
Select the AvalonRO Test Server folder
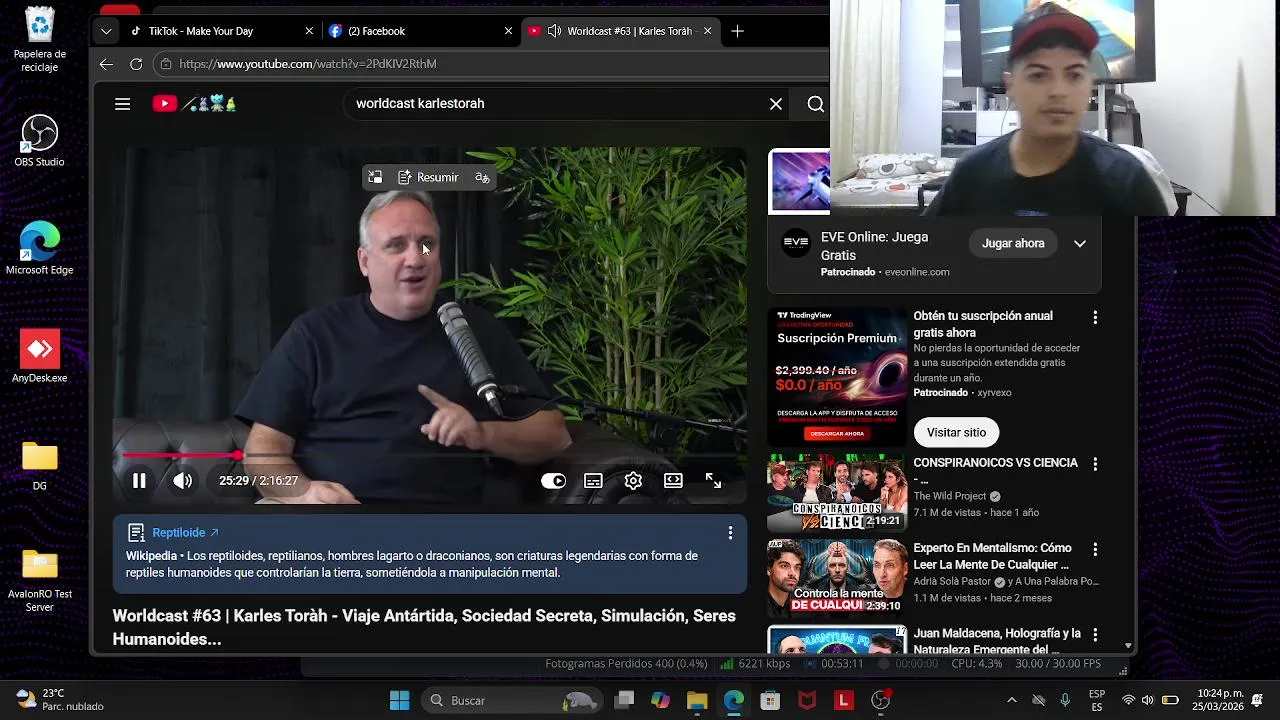click(x=40, y=580)
